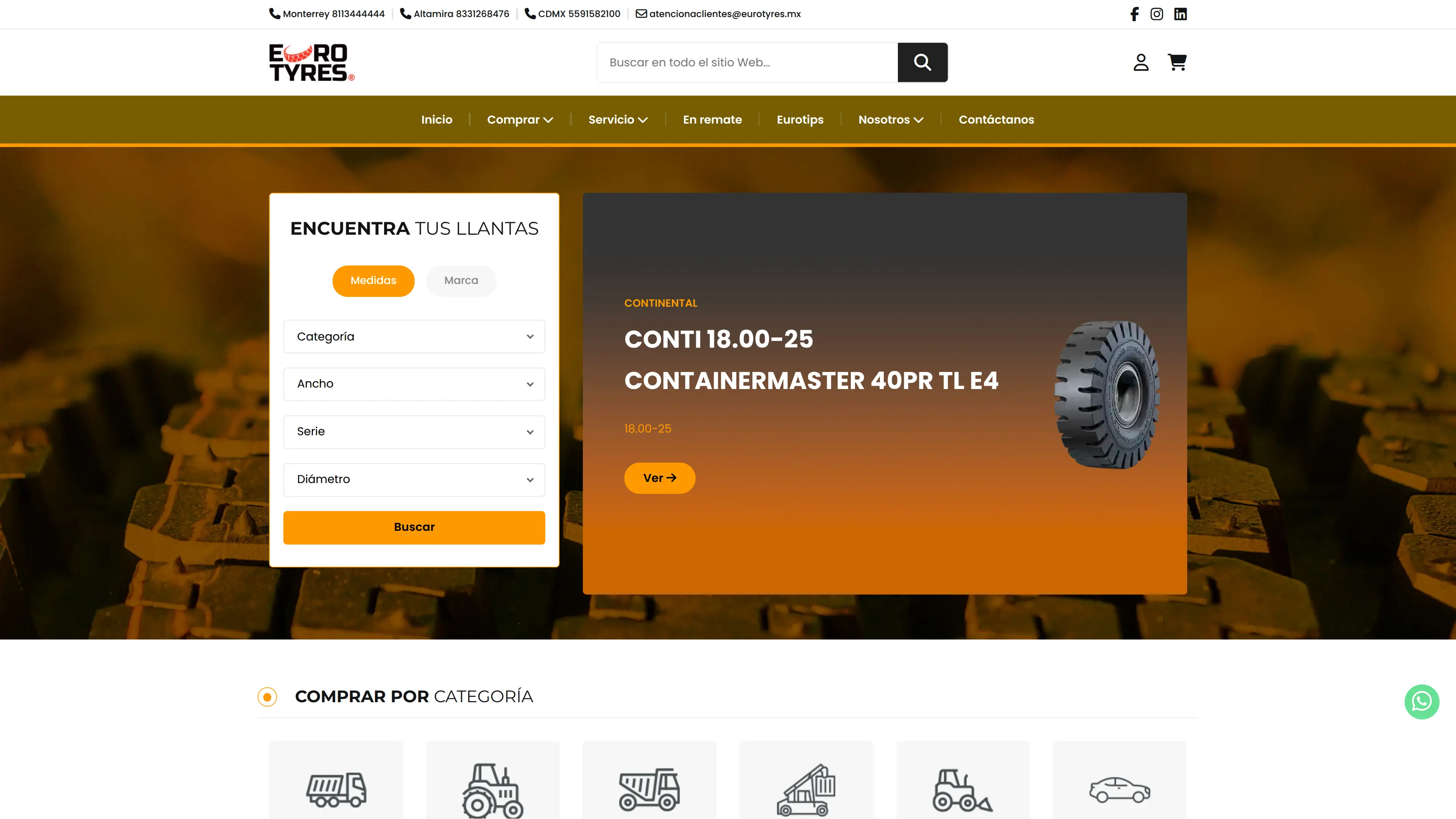The height and width of the screenshot is (819, 1456).
Task: Open the Categoría dropdown
Action: pyautogui.click(x=414, y=337)
